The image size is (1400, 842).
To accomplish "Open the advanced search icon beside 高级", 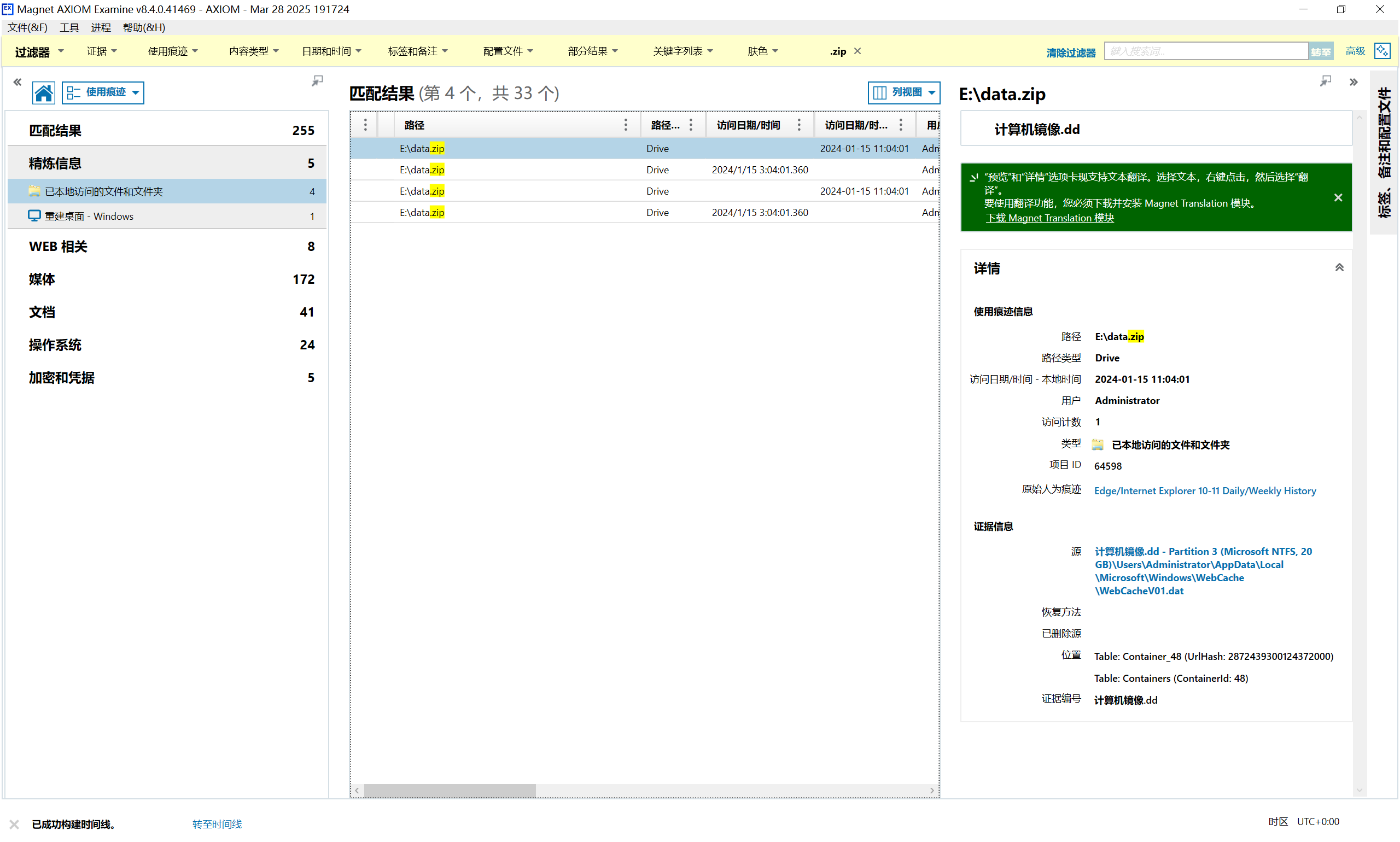I will [x=1382, y=51].
